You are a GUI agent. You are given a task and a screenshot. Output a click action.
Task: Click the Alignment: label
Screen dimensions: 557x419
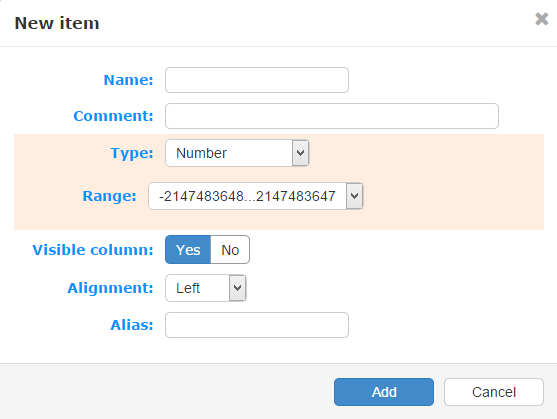110,288
